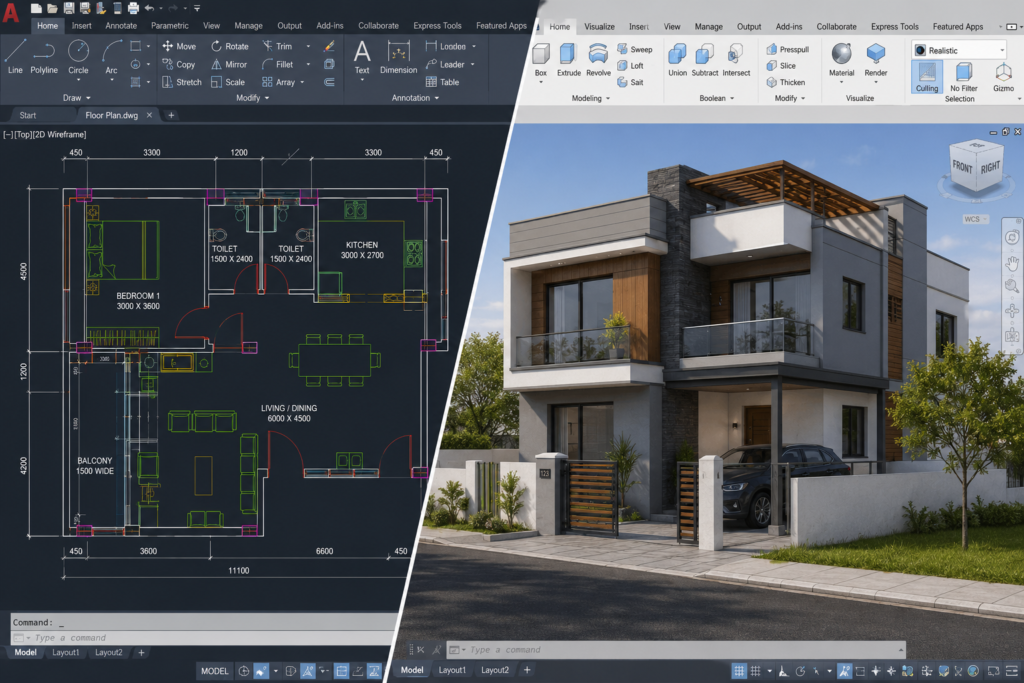The width and height of the screenshot is (1024, 683).
Task: Select the Intersect boolean tool
Action: tap(736, 60)
